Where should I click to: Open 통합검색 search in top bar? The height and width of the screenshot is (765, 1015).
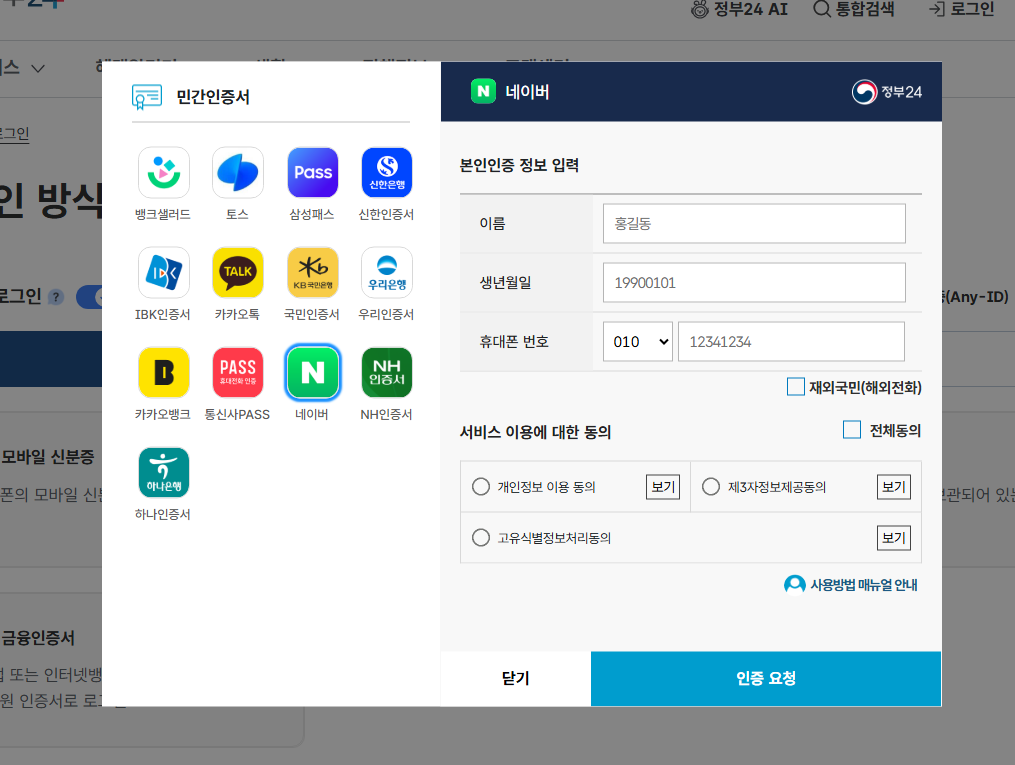tap(853, 9)
